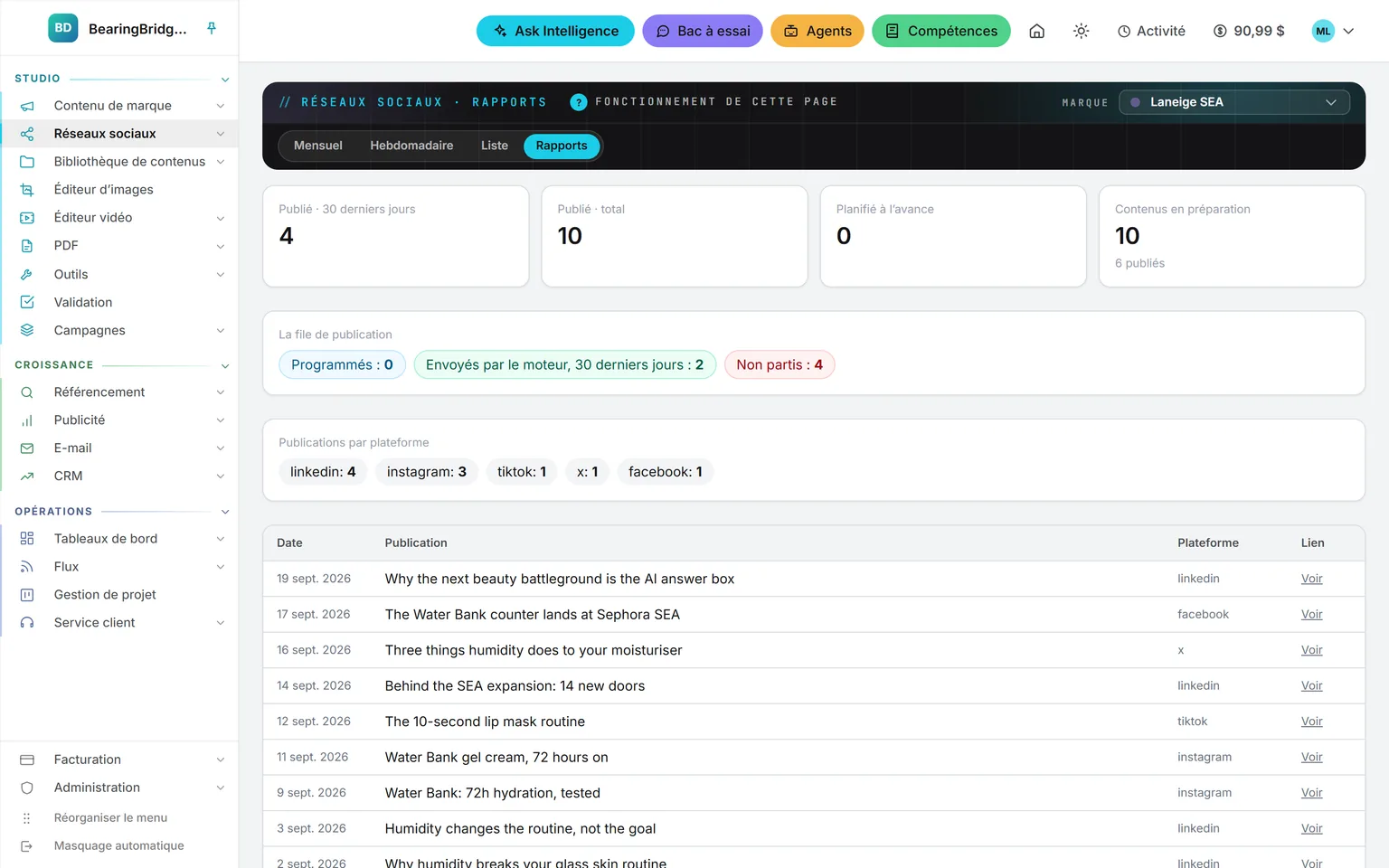Click the Éditeur vidéo film icon
Viewport: 1389px width, 868px height.
(27, 218)
